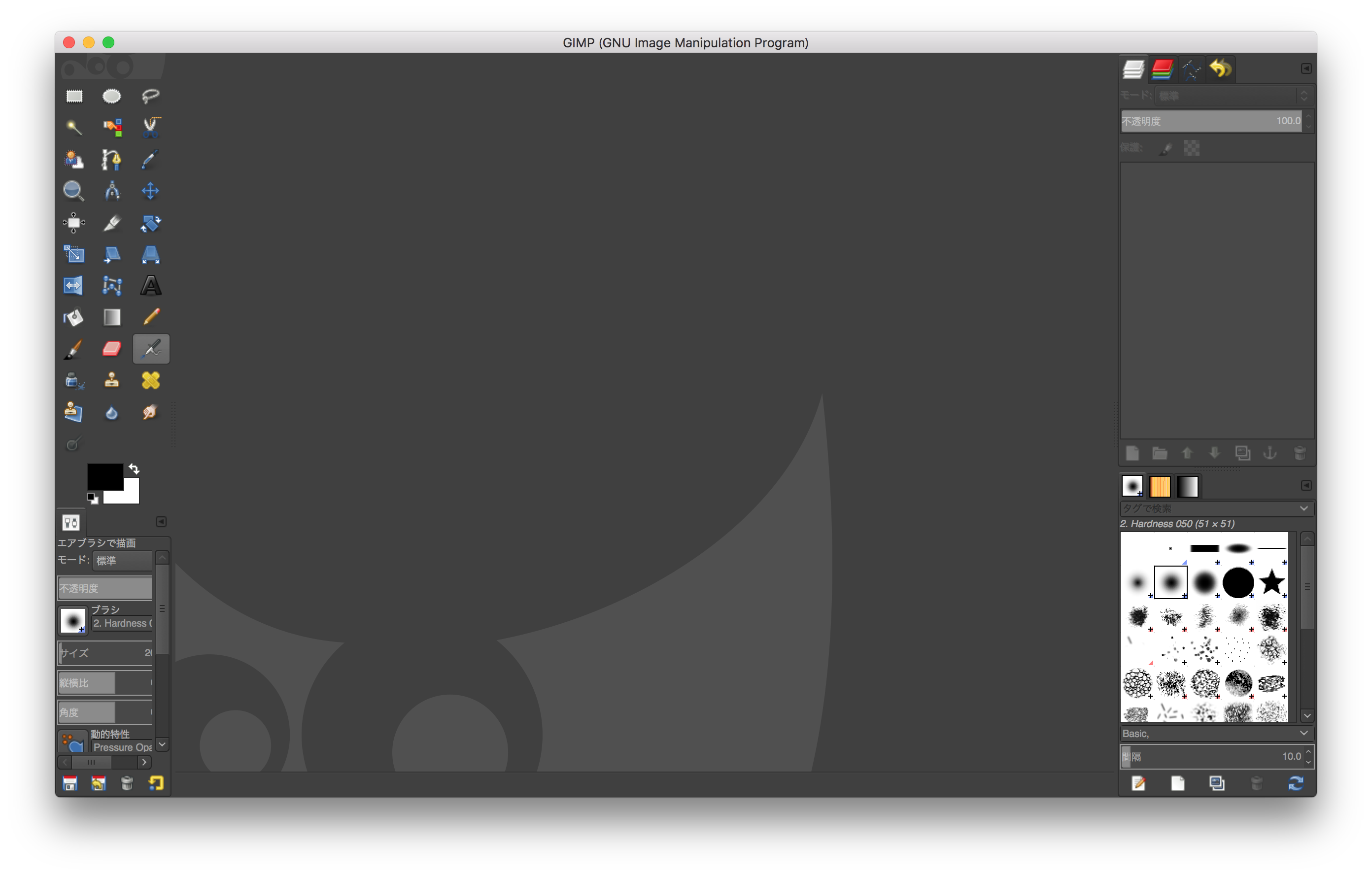Open the Brushes tab in lower dock
The width and height of the screenshot is (1372, 876).
click(x=1132, y=486)
